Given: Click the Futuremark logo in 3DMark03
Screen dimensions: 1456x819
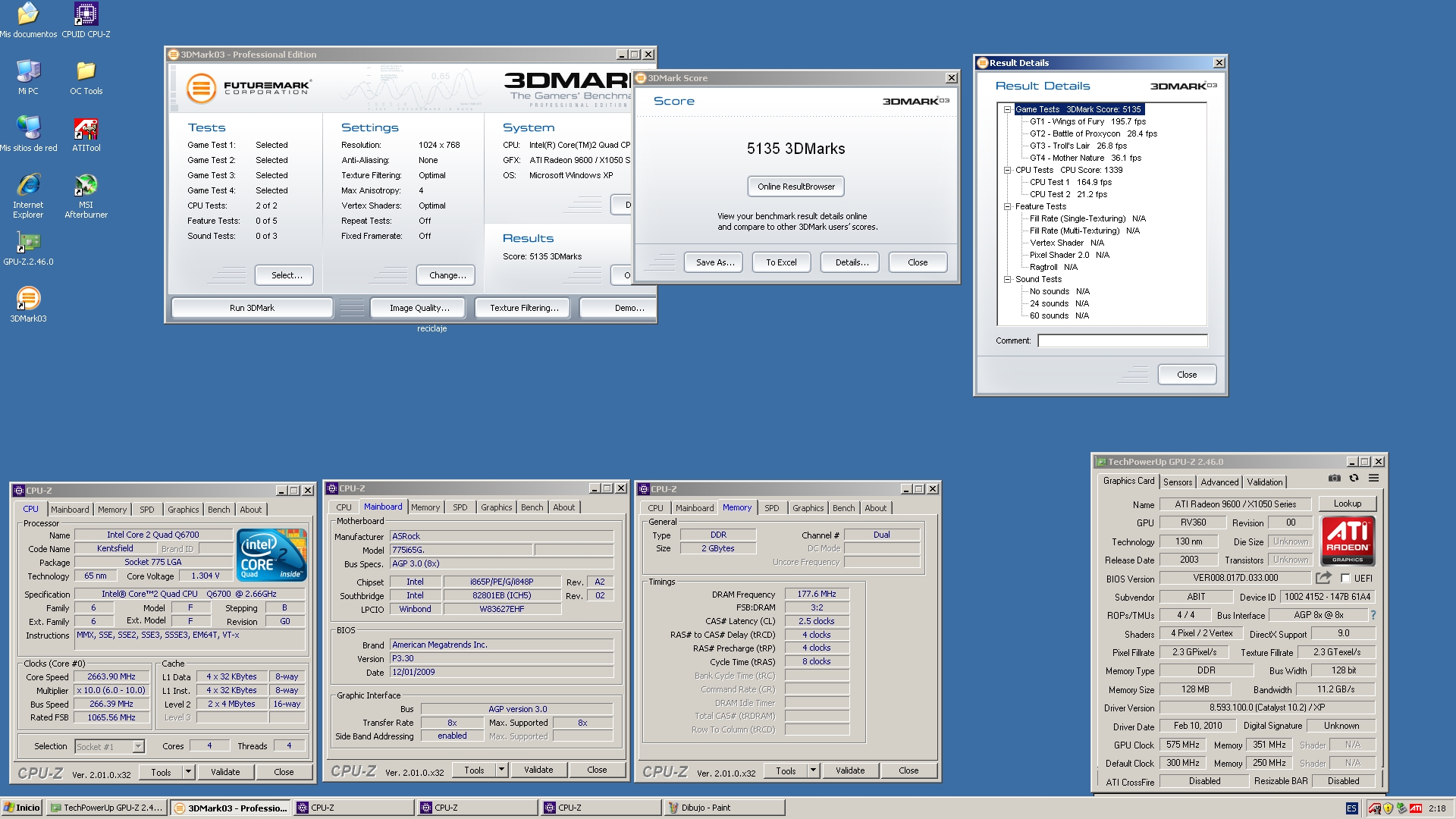Looking at the screenshot, I should tap(249, 89).
